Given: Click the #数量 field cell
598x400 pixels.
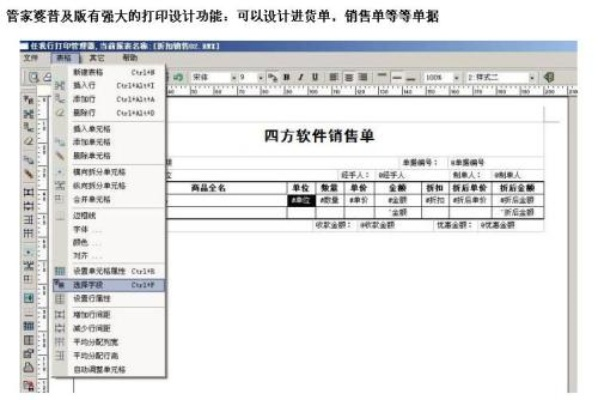Looking at the screenshot, I should [x=330, y=200].
